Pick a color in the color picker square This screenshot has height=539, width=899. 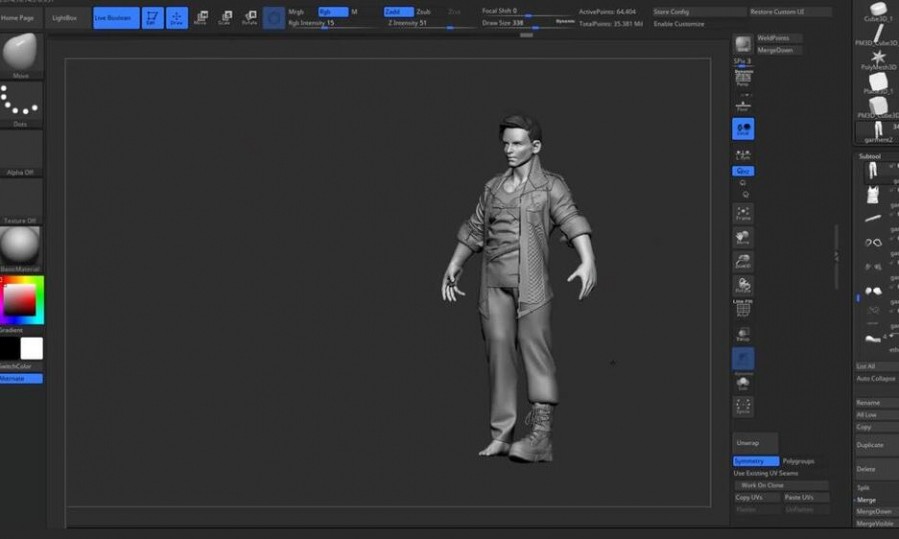(x=19, y=299)
